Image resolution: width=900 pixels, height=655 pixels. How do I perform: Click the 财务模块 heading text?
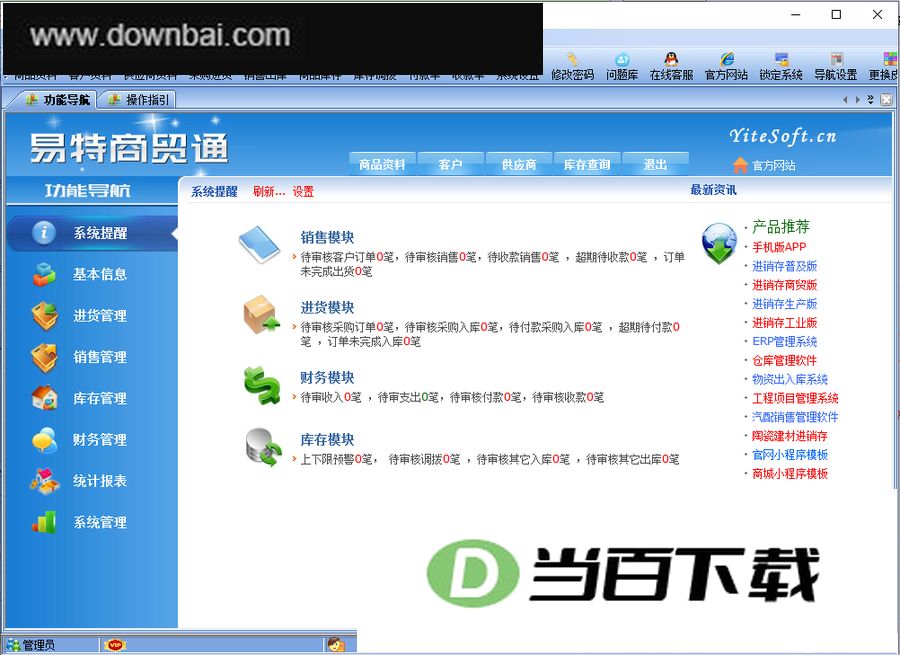tap(327, 377)
